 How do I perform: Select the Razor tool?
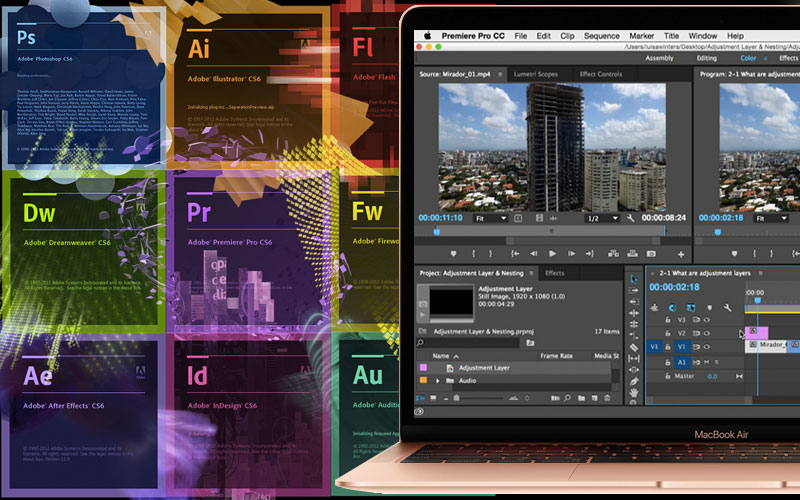(634, 347)
